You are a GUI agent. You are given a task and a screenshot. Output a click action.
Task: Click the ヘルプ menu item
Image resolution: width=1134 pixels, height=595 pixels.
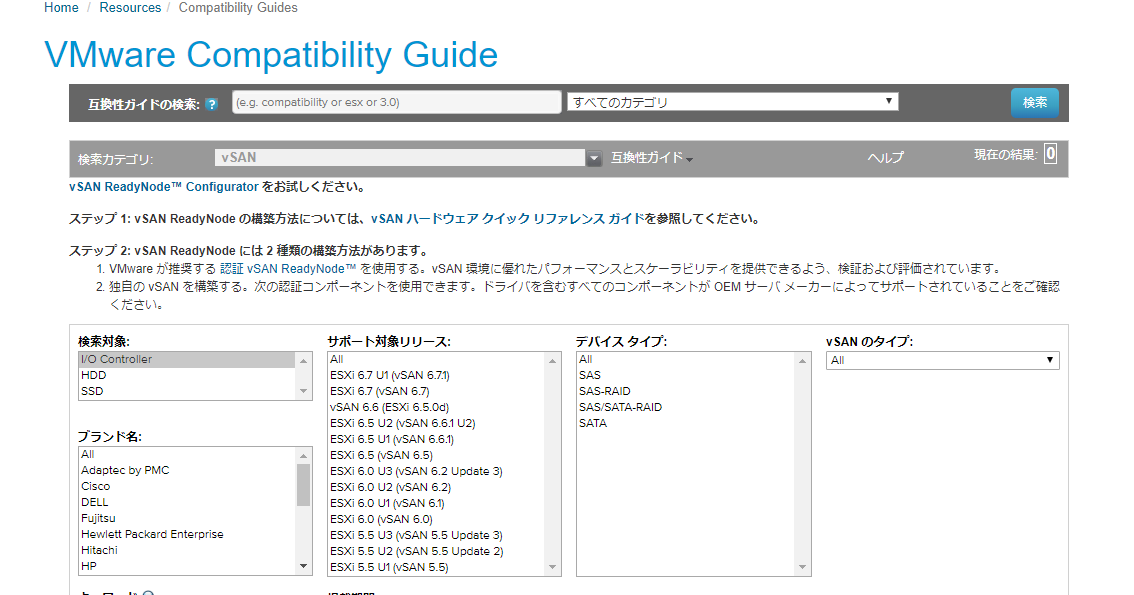pyautogui.click(x=884, y=157)
